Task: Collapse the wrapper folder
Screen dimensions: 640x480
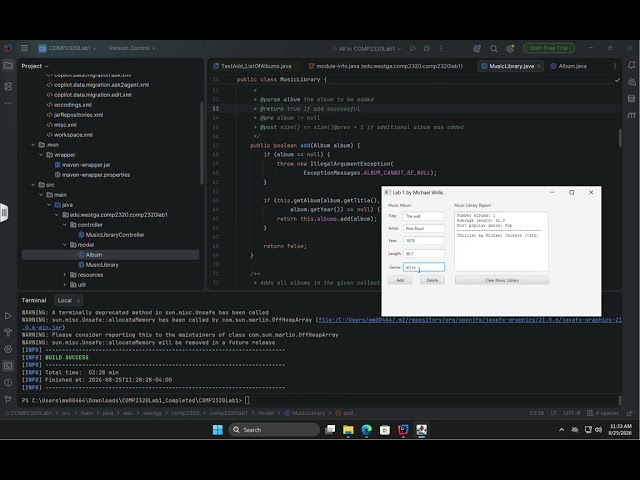Action: click(x=41, y=155)
